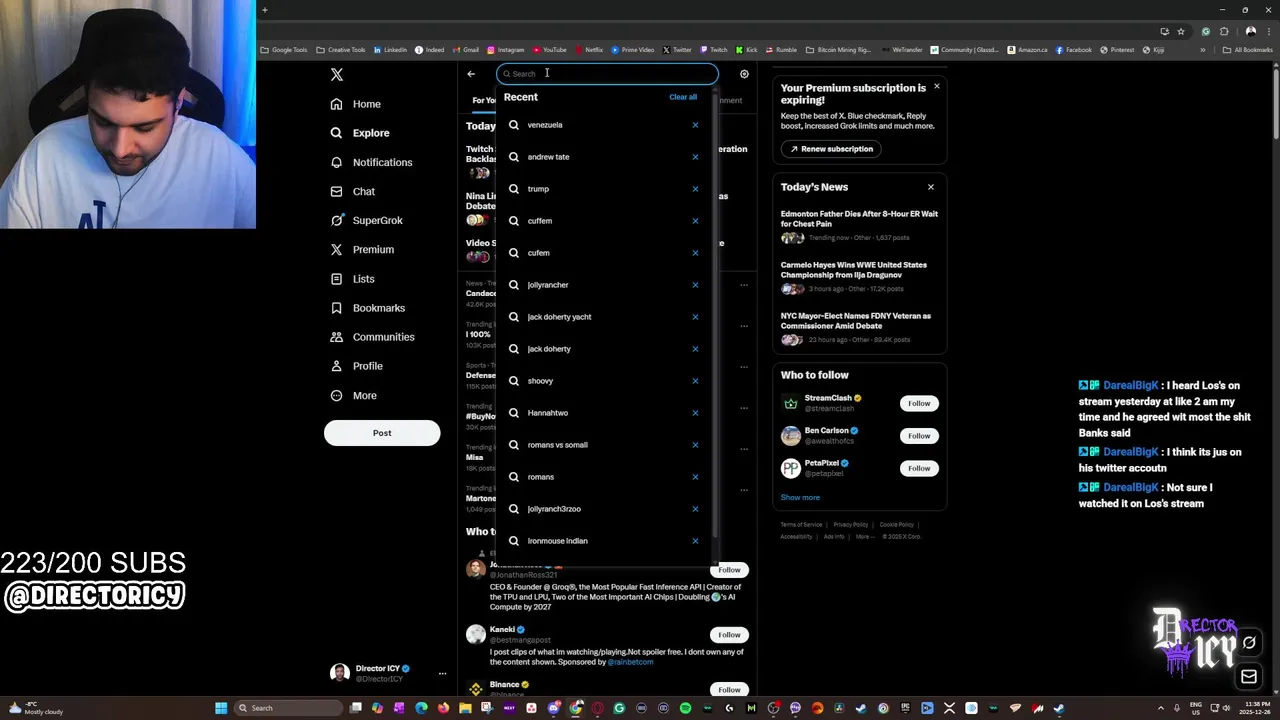Screen dimensions: 1280x720
Task: Go back with the arrow beside search
Action: coord(471,74)
